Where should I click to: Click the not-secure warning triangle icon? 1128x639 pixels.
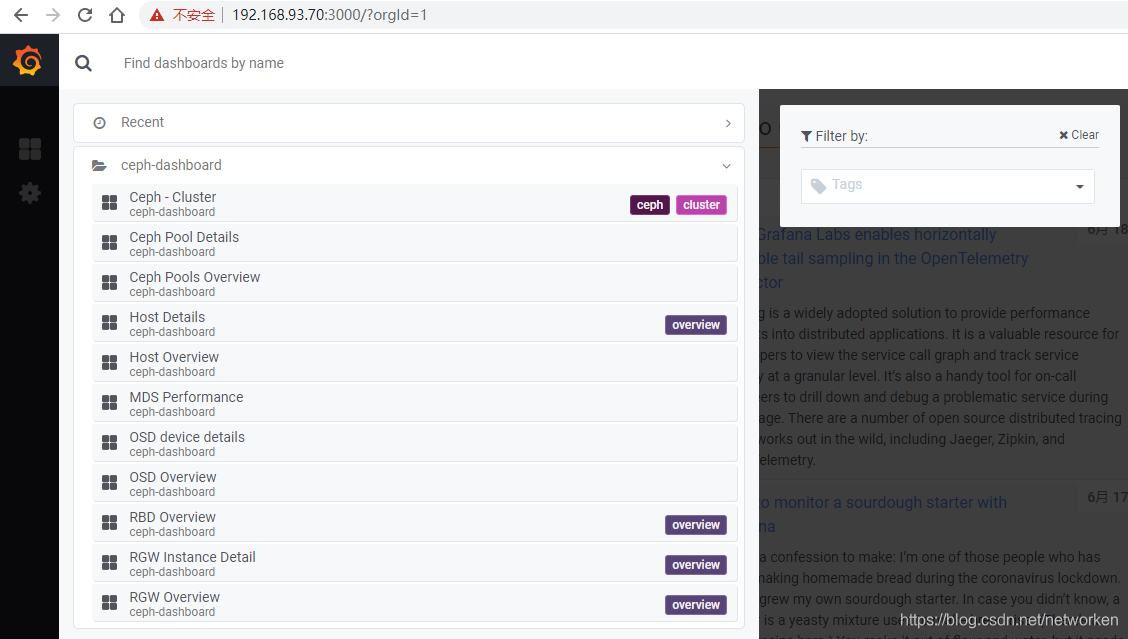pyautogui.click(x=157, y=15)
